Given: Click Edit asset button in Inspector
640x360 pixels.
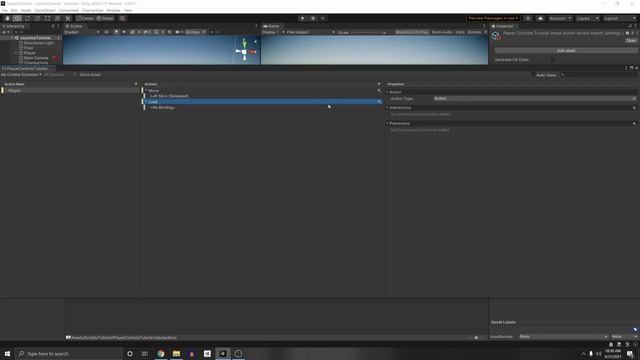Looking at the screenshot, I should [x=566, y=51].
